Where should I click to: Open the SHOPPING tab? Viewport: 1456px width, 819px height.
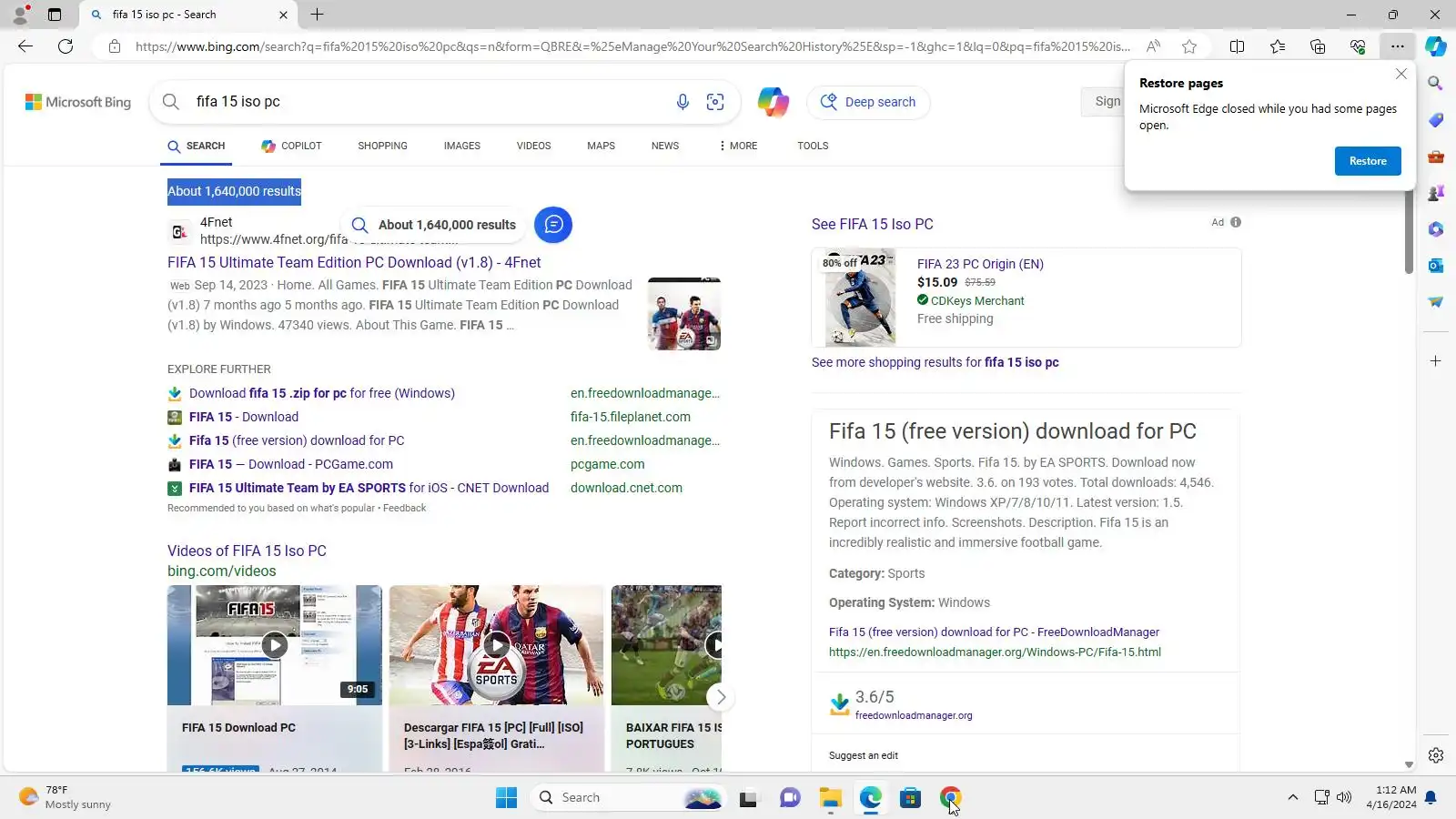click(382, 146)
